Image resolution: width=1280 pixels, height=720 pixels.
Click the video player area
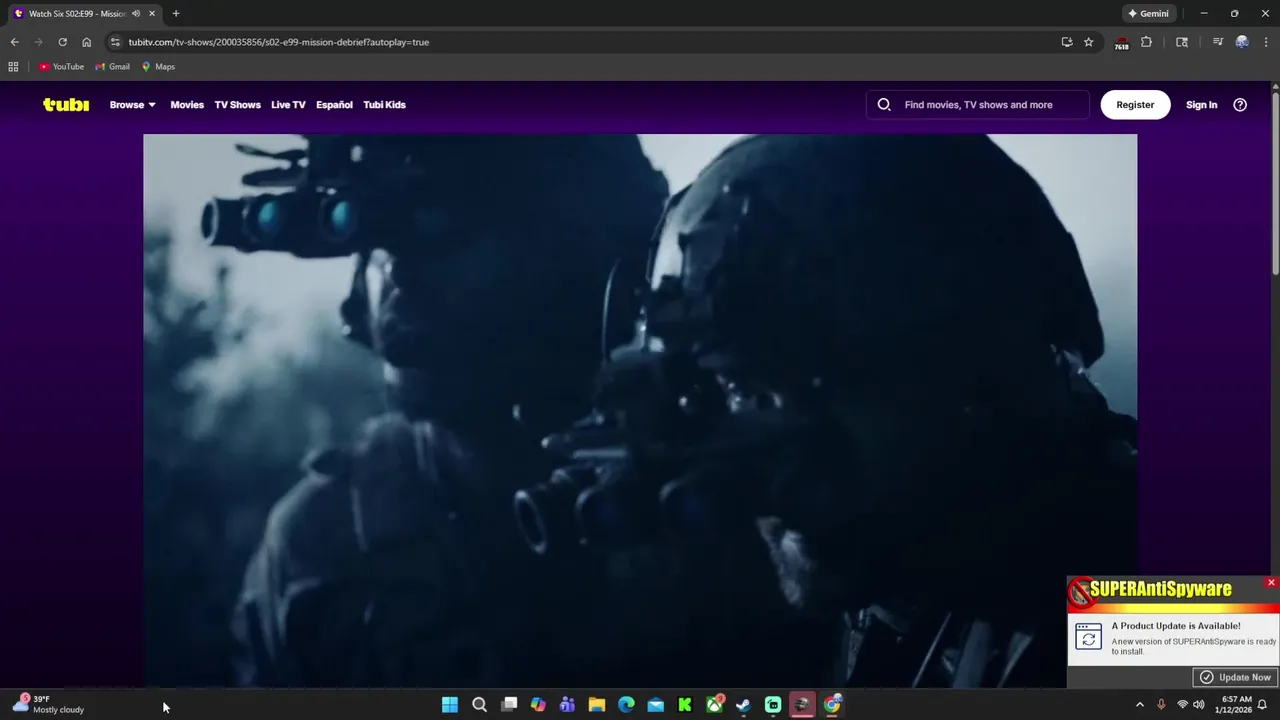pyautogui.click(x=640, y=410)
